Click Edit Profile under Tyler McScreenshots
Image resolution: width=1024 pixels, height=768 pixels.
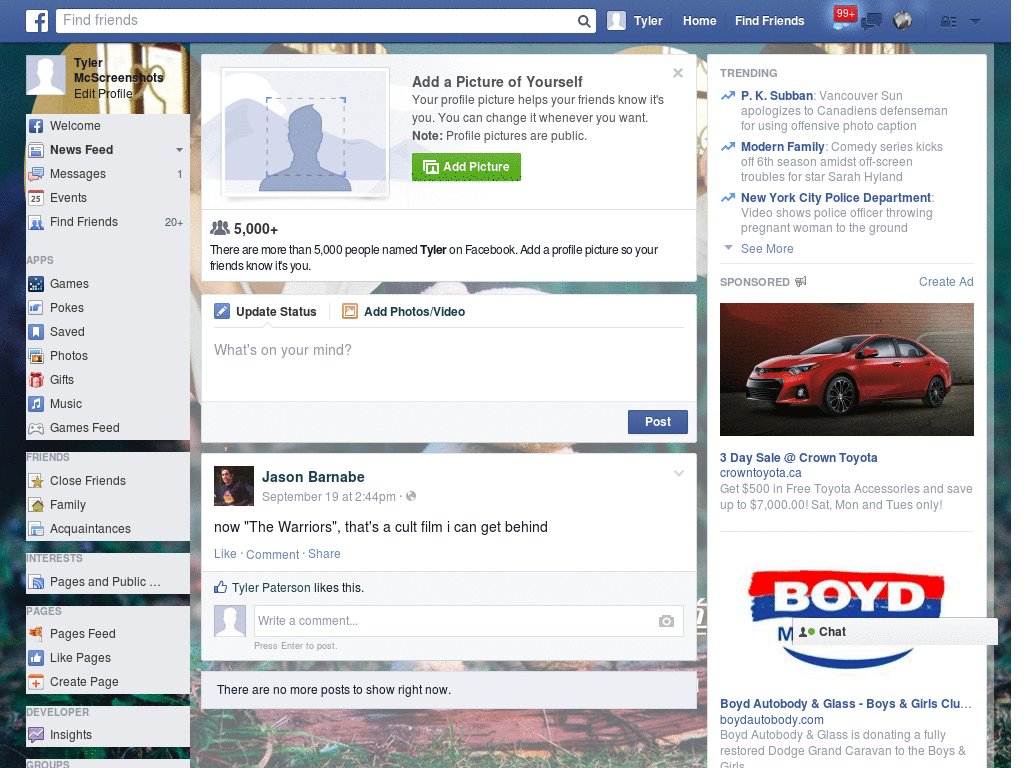(x=103, y=93)
